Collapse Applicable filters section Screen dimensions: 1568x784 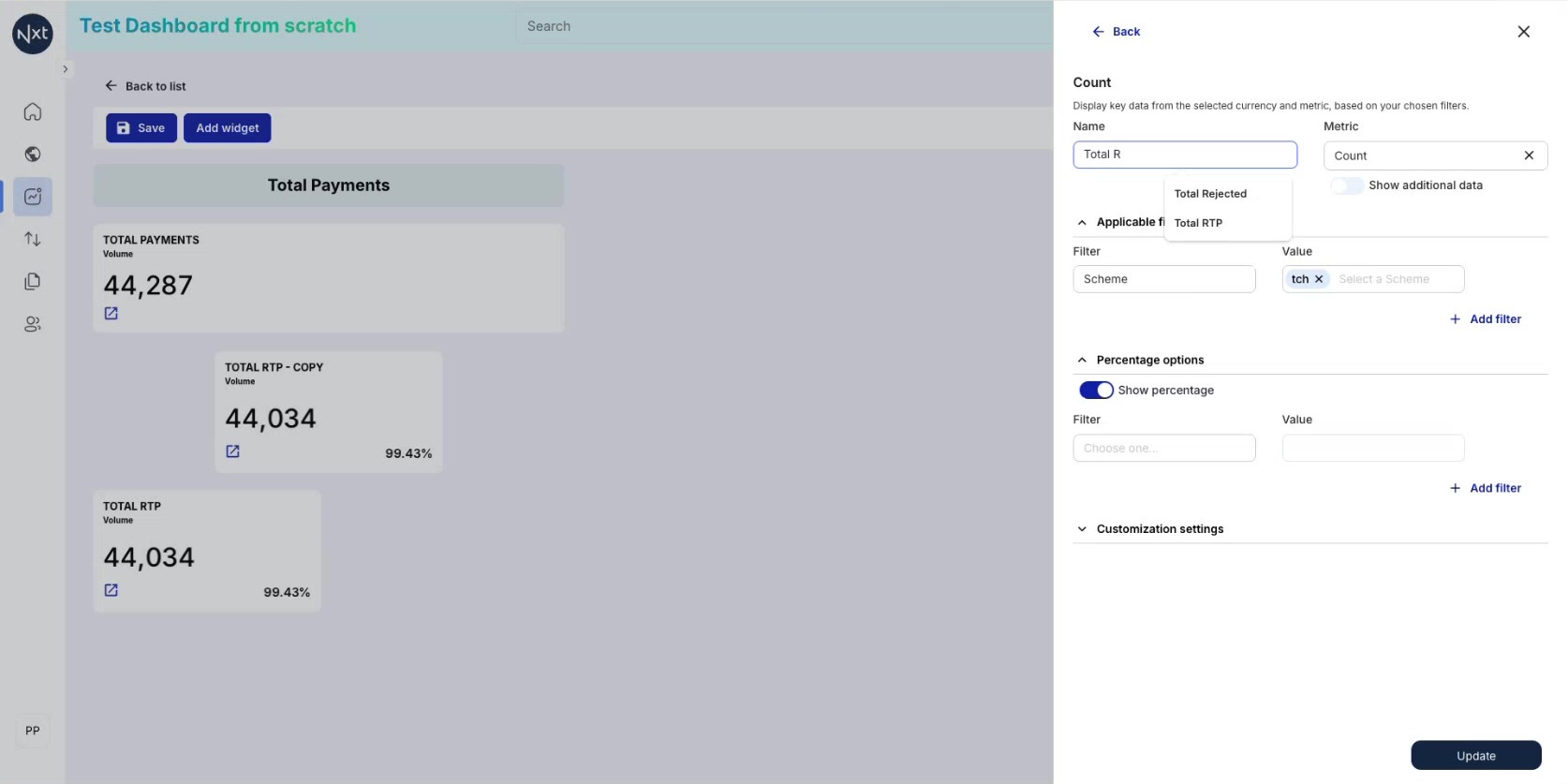(1082, 223)
